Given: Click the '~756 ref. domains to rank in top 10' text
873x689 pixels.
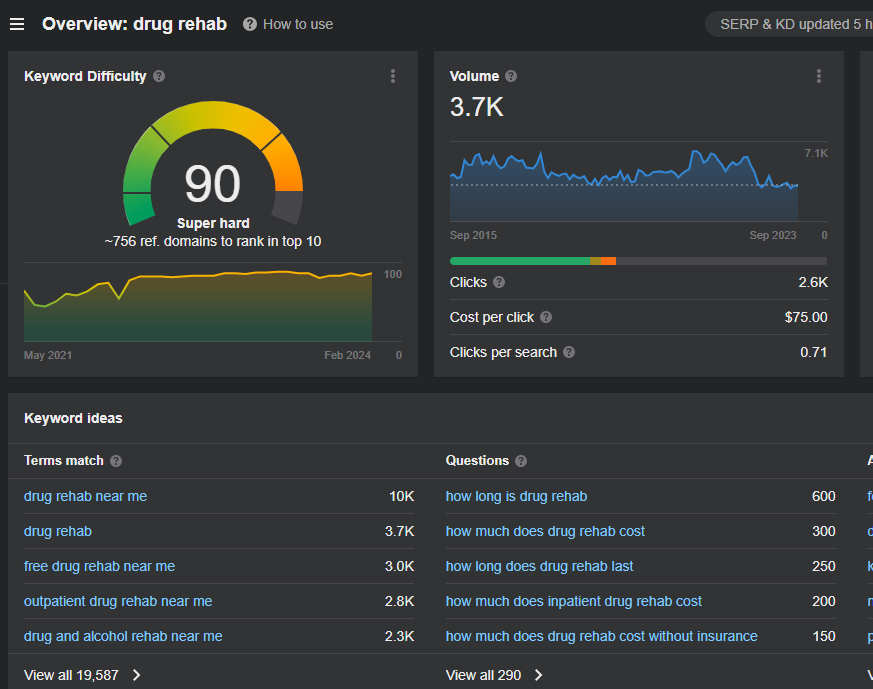Looking at the screenshot, I should click(213, 241).
